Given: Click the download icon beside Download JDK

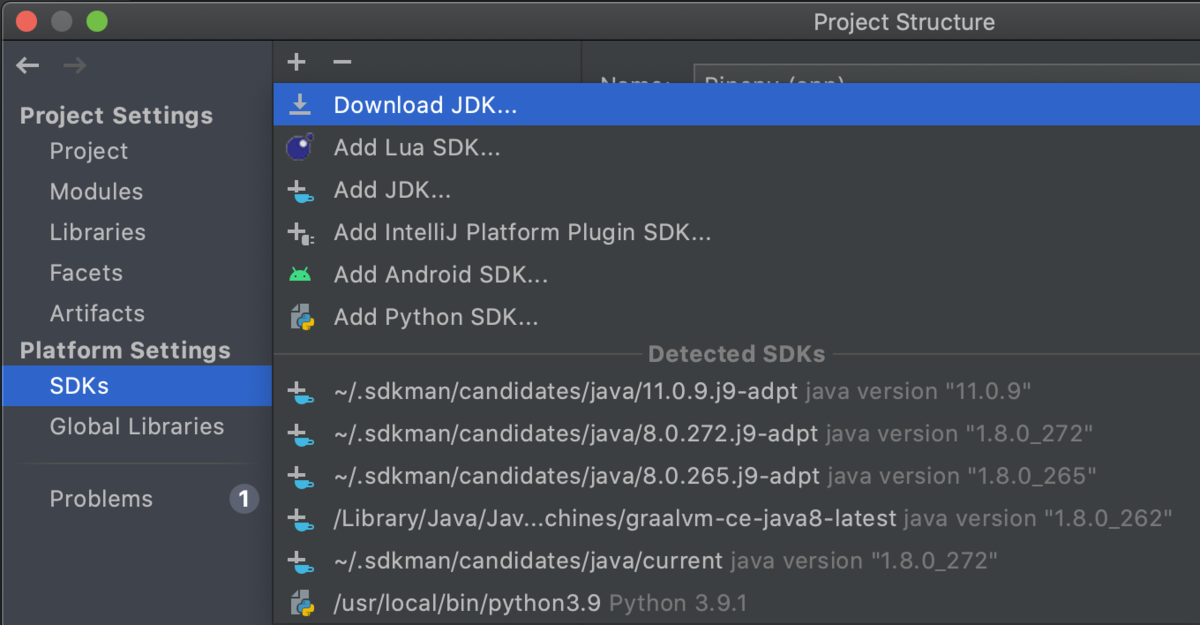Looking at the screenshot, I should coord(300,105).
